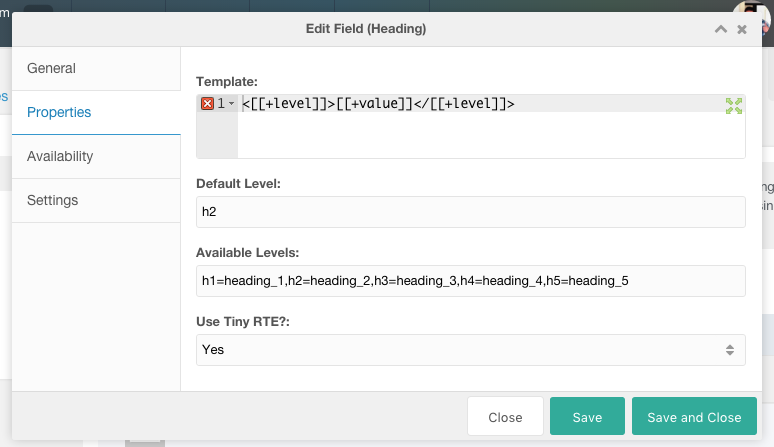Click the up-down arrows on the Yes select box
This screenshot has width=774, height=447.
pyautogui.click(x=730, y=350)
